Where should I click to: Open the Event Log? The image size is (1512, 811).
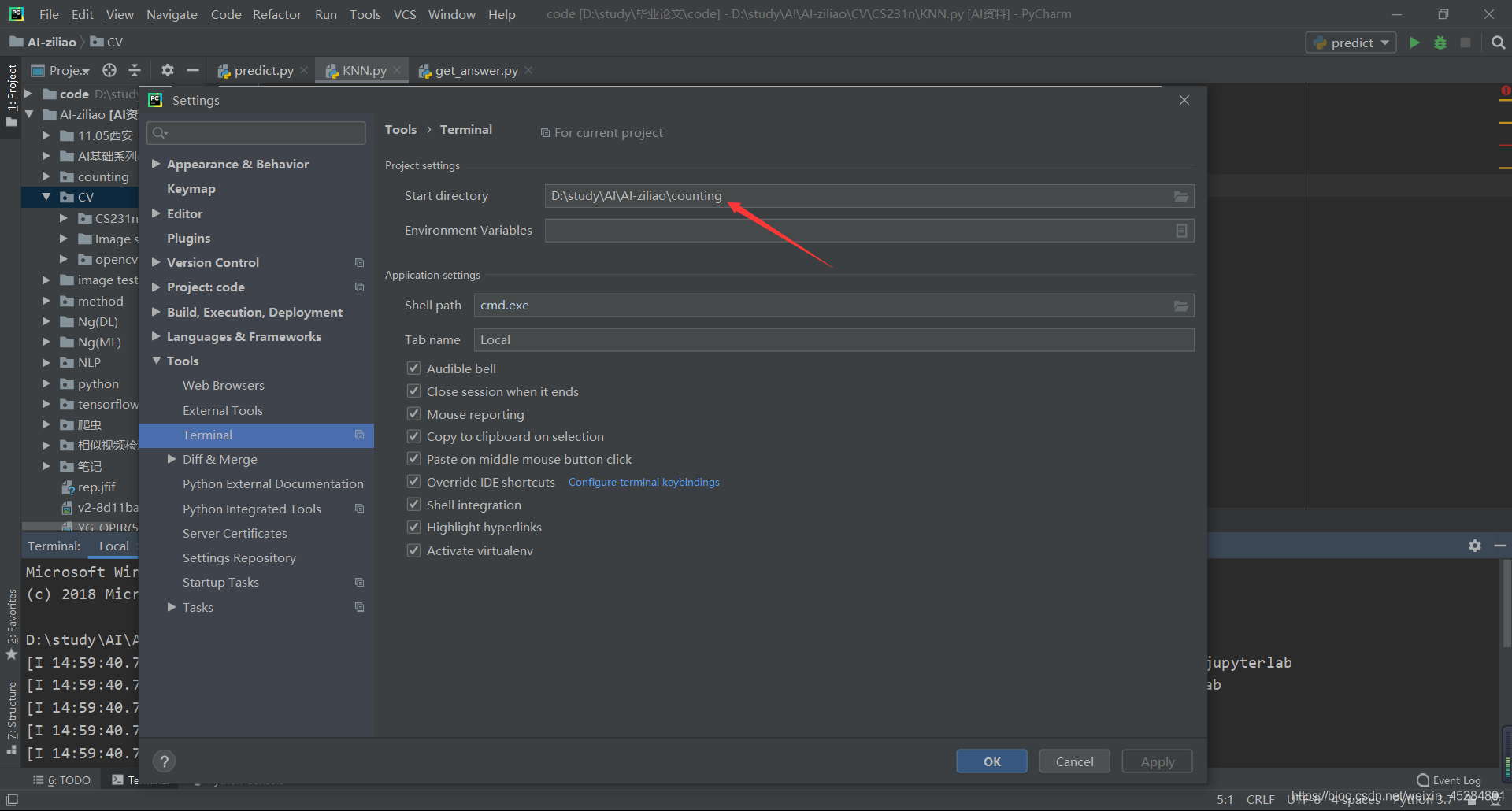[1448, 780]
